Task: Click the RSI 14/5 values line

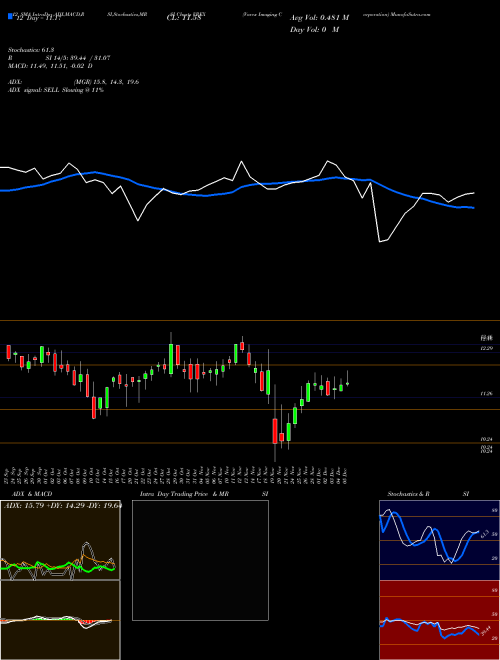Action: coord(78,58)
